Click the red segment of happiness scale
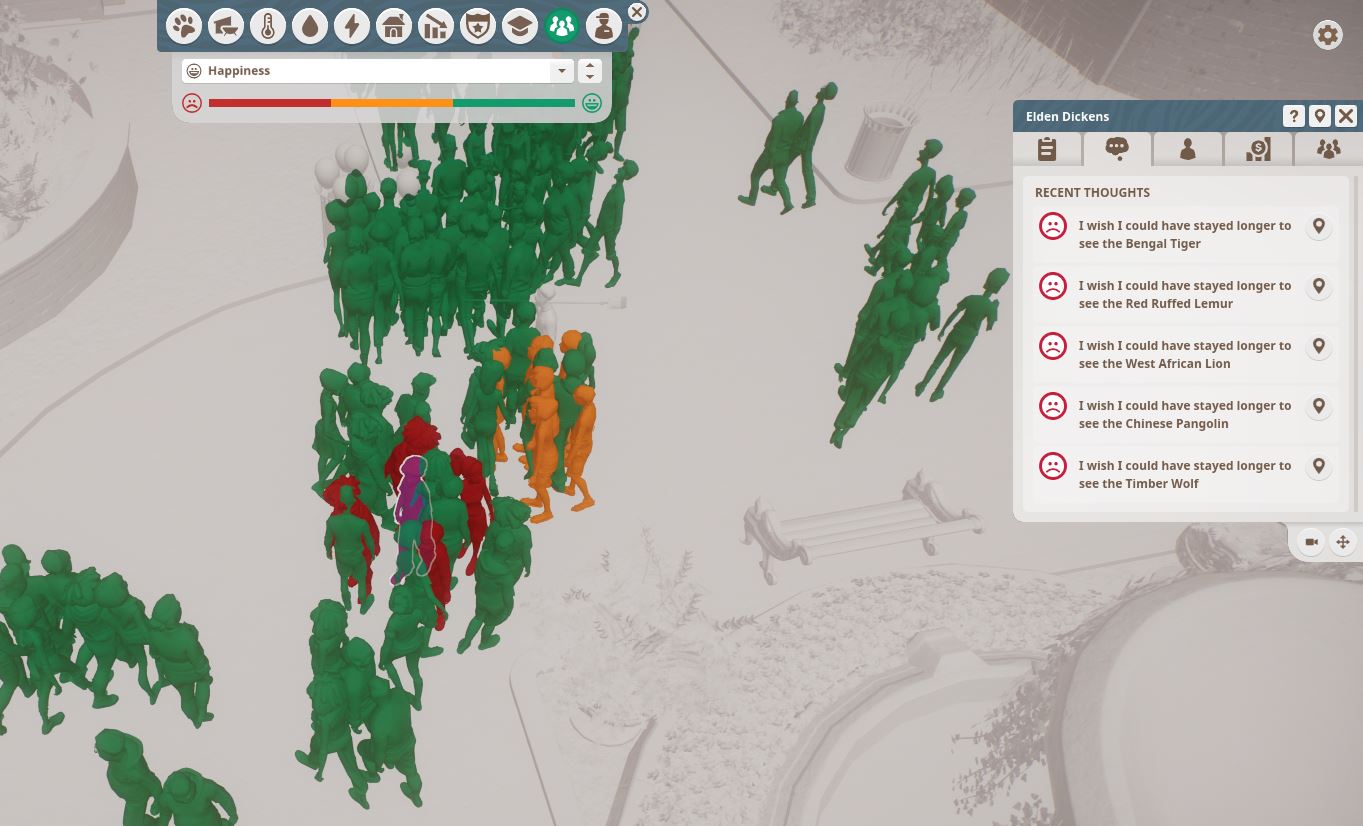This screenshot has height=826, width=1363. [270, 103]
